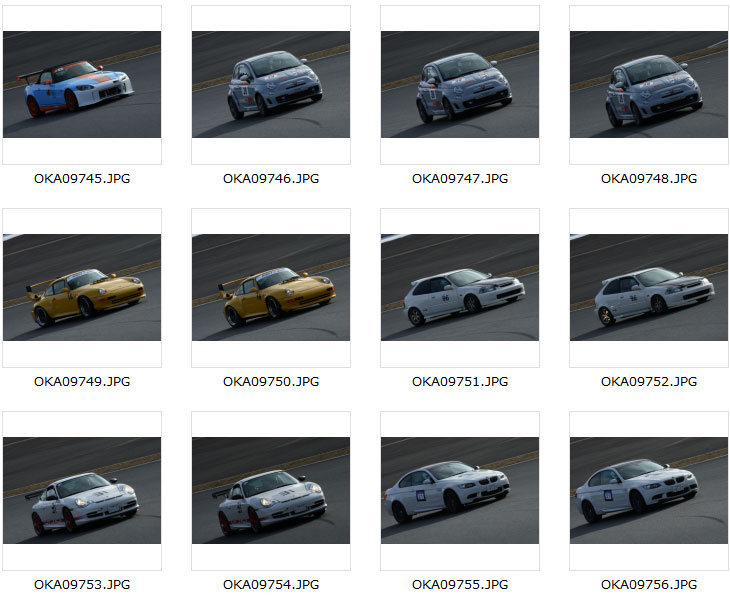
Task: Click the file name OKA09747.JPG
Action: 460,179
